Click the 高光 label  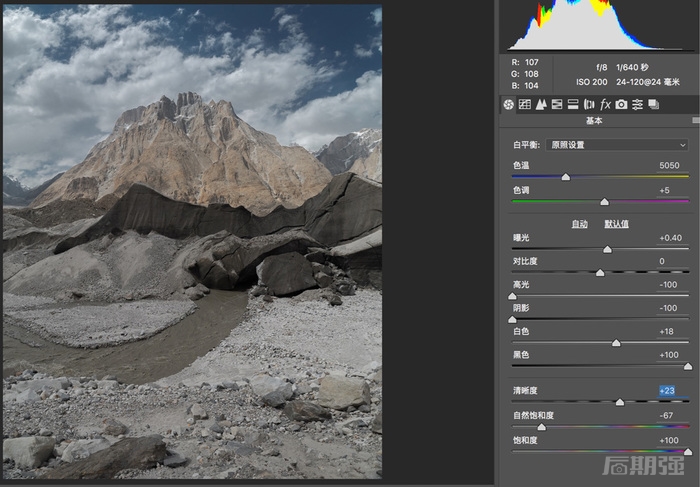pyautogui.click(x=521, y=285)
